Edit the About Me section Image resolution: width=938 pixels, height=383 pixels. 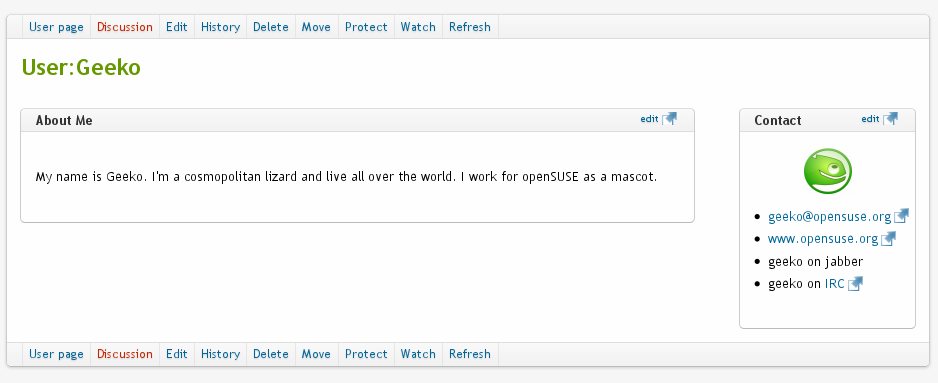click(649, 118)
